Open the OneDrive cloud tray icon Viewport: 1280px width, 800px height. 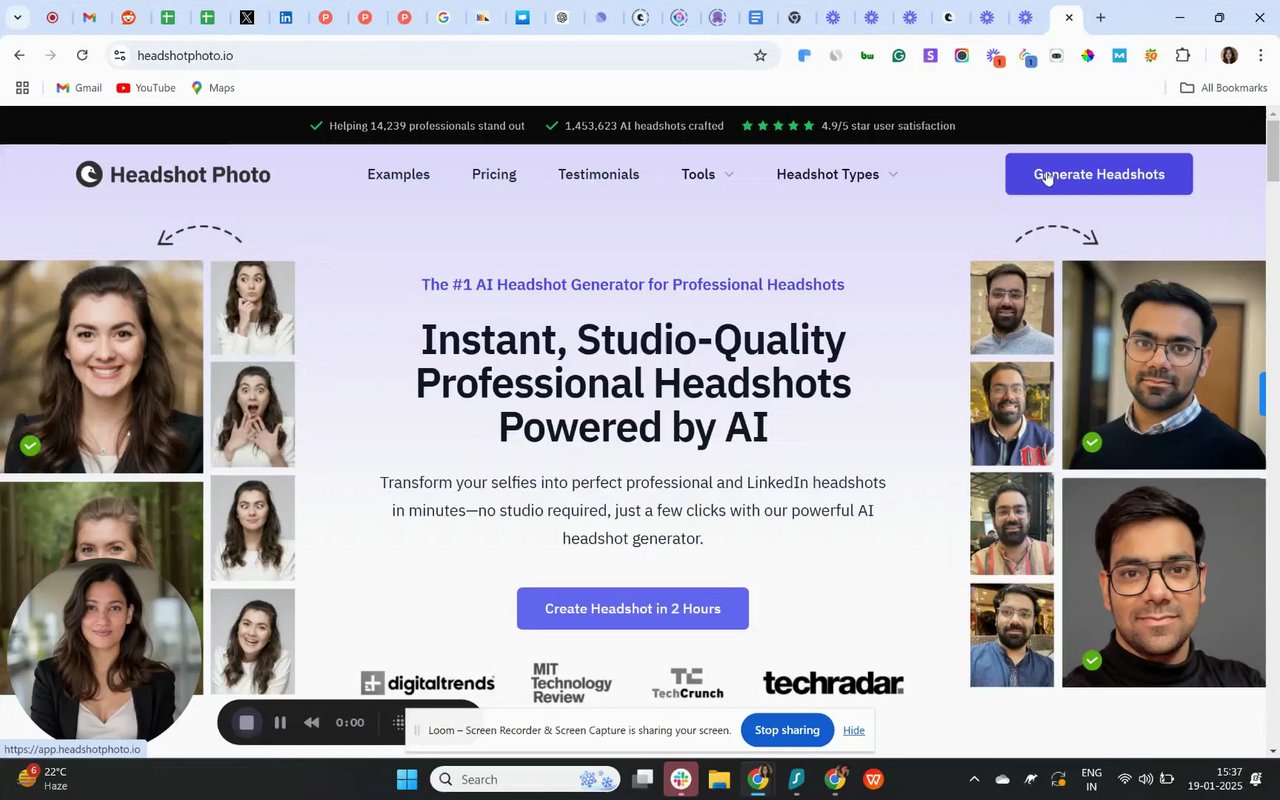pyautogui.click(x=1002, y=779)
